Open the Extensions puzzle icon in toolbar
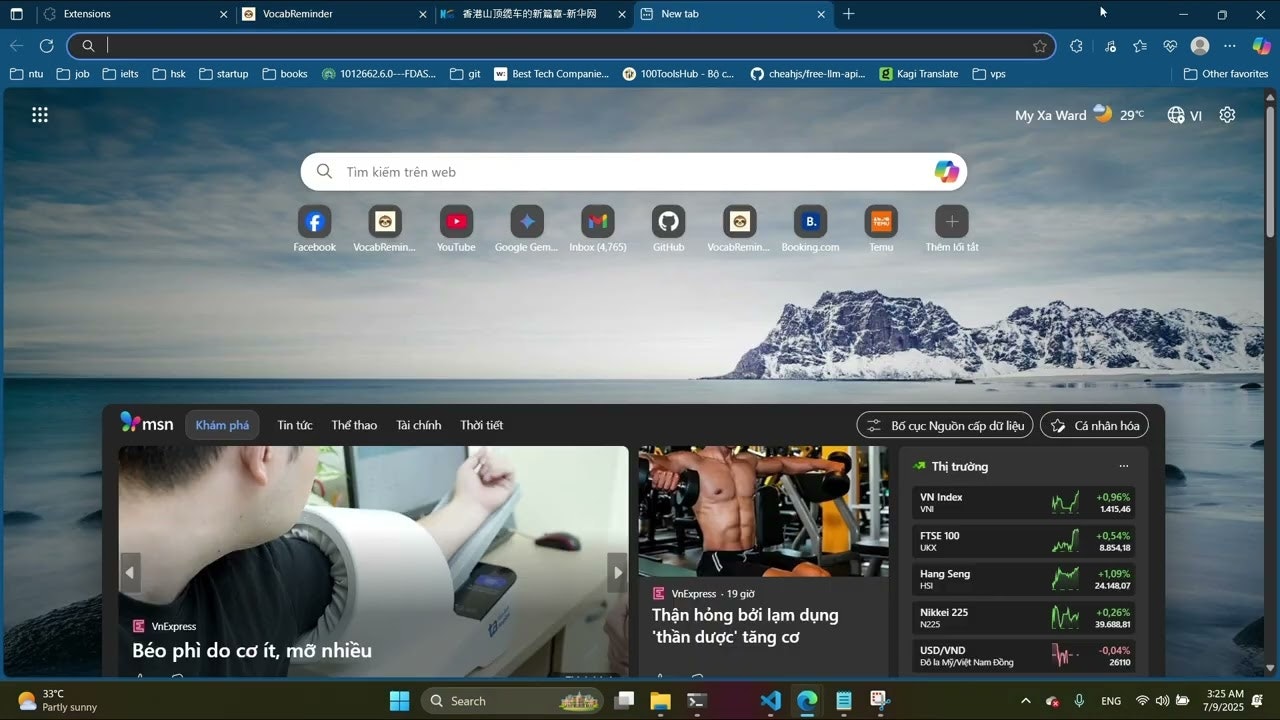1280x720 pixels. coord(1076,46)
